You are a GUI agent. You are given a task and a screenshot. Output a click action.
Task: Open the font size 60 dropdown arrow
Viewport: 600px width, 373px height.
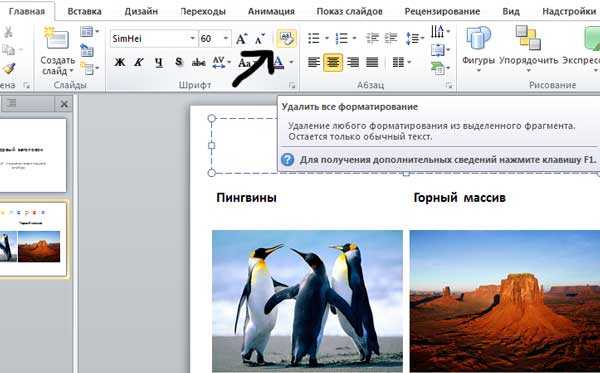tap(226, 38)
